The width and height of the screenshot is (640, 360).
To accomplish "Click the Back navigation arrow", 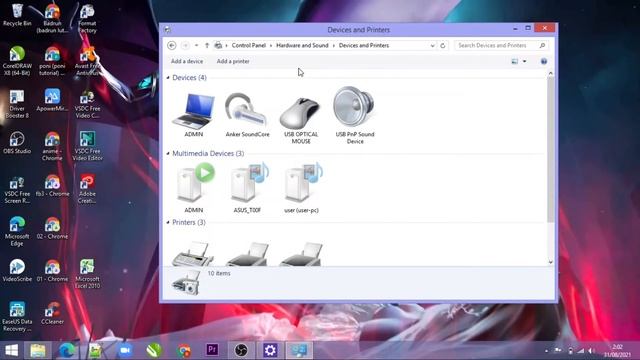I will [x=172, y=45].
